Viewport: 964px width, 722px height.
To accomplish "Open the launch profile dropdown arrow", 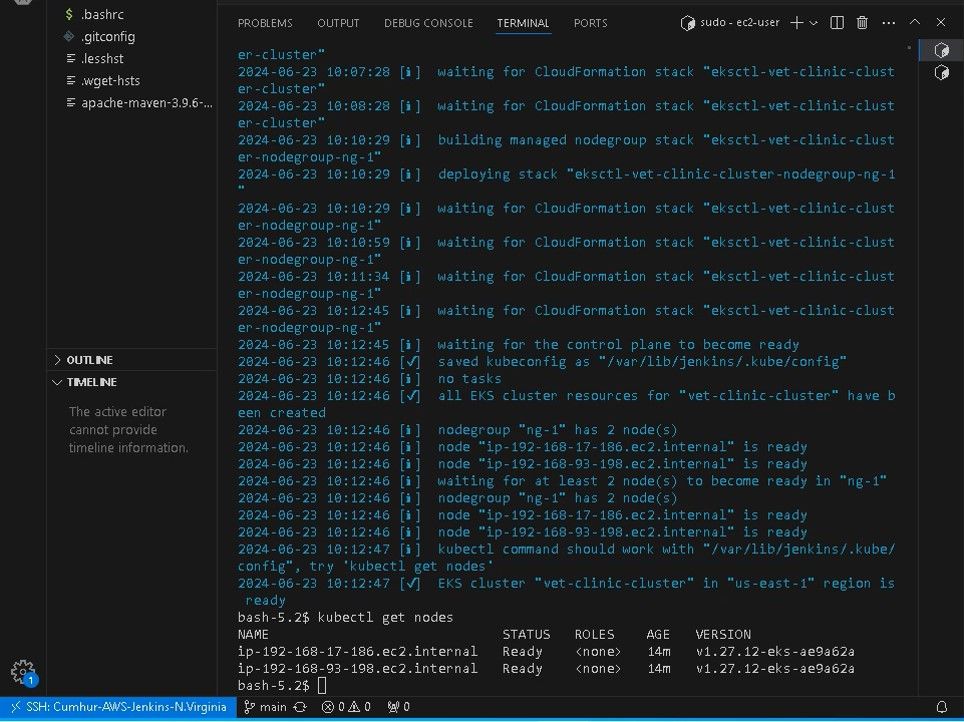I will pyautogui.click(x=813, y=23).
